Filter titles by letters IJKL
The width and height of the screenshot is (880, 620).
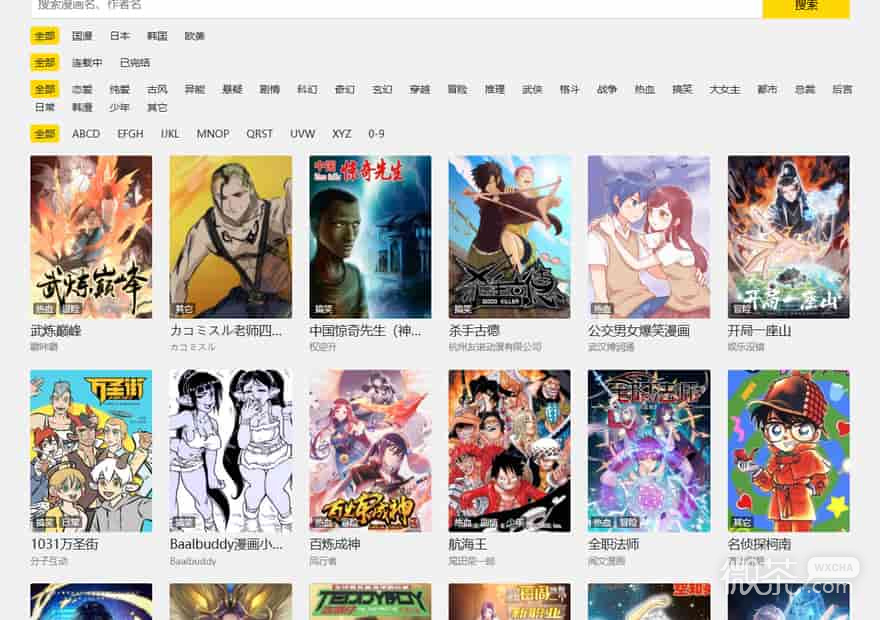[170, 134]
